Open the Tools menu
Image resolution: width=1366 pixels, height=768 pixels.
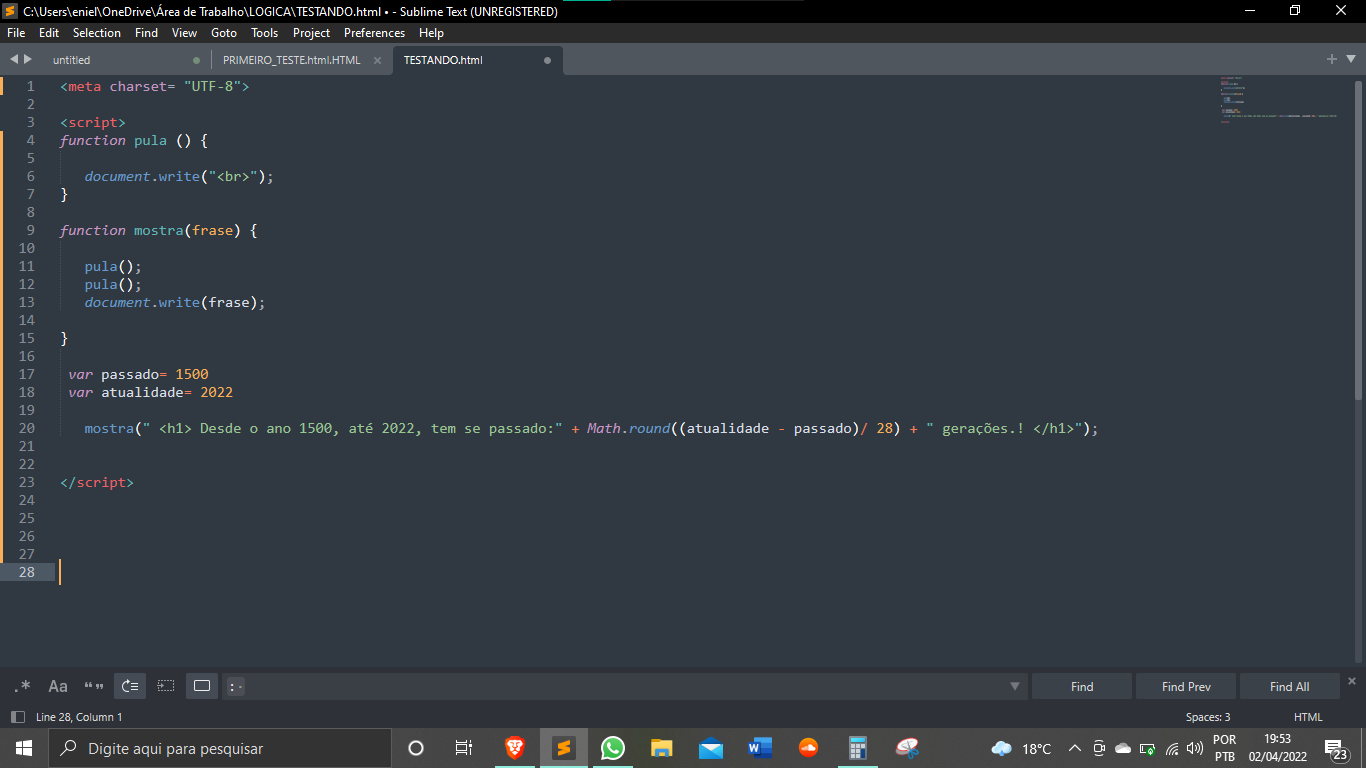coord(265,33)
